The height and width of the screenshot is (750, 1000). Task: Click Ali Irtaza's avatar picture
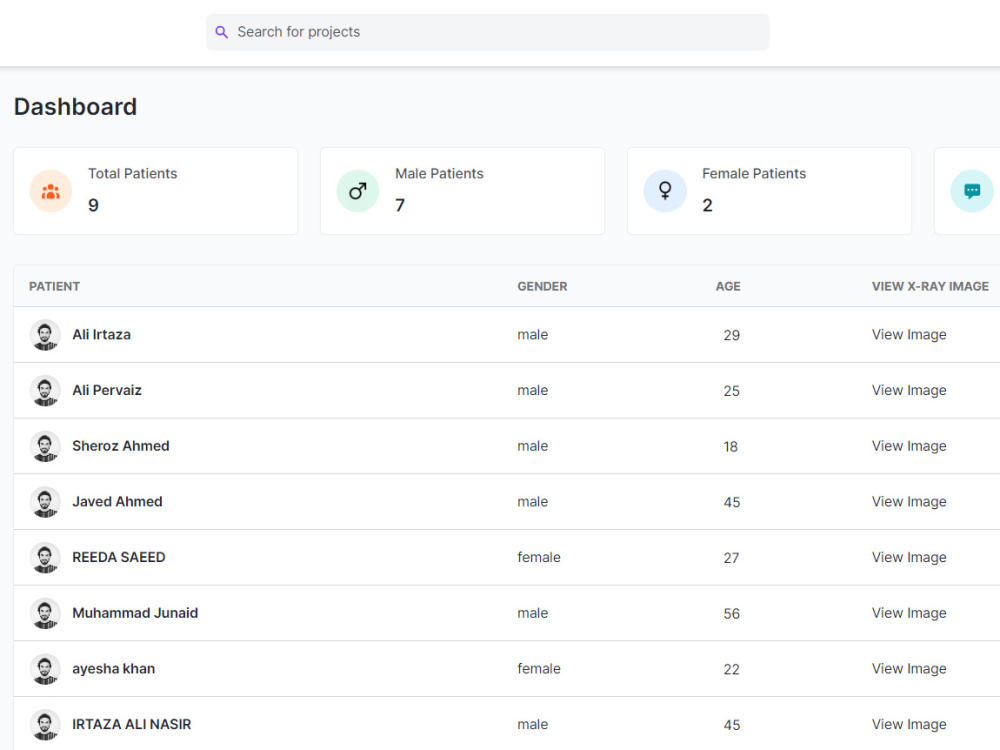tap(45, 335)
